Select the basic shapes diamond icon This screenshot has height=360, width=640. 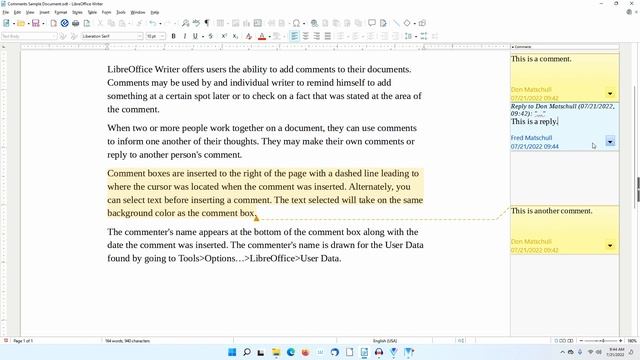click(407, 23)
